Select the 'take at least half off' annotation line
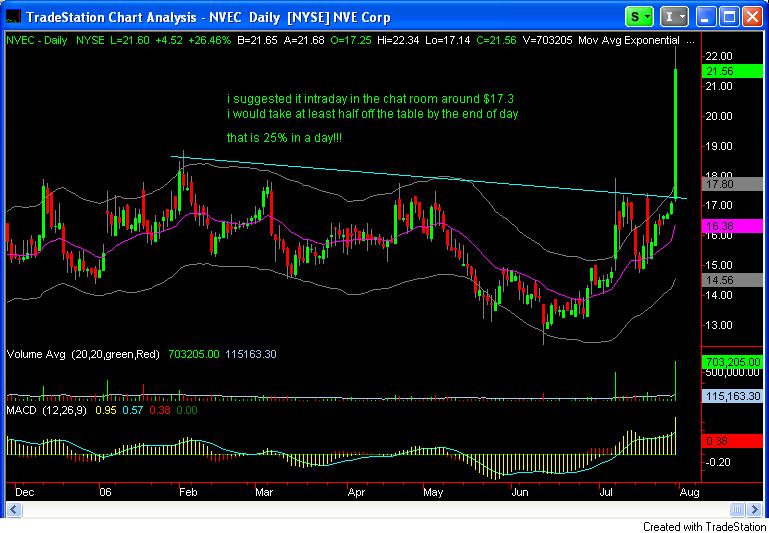This screenshot has width=769, height=533. [373, 115]
